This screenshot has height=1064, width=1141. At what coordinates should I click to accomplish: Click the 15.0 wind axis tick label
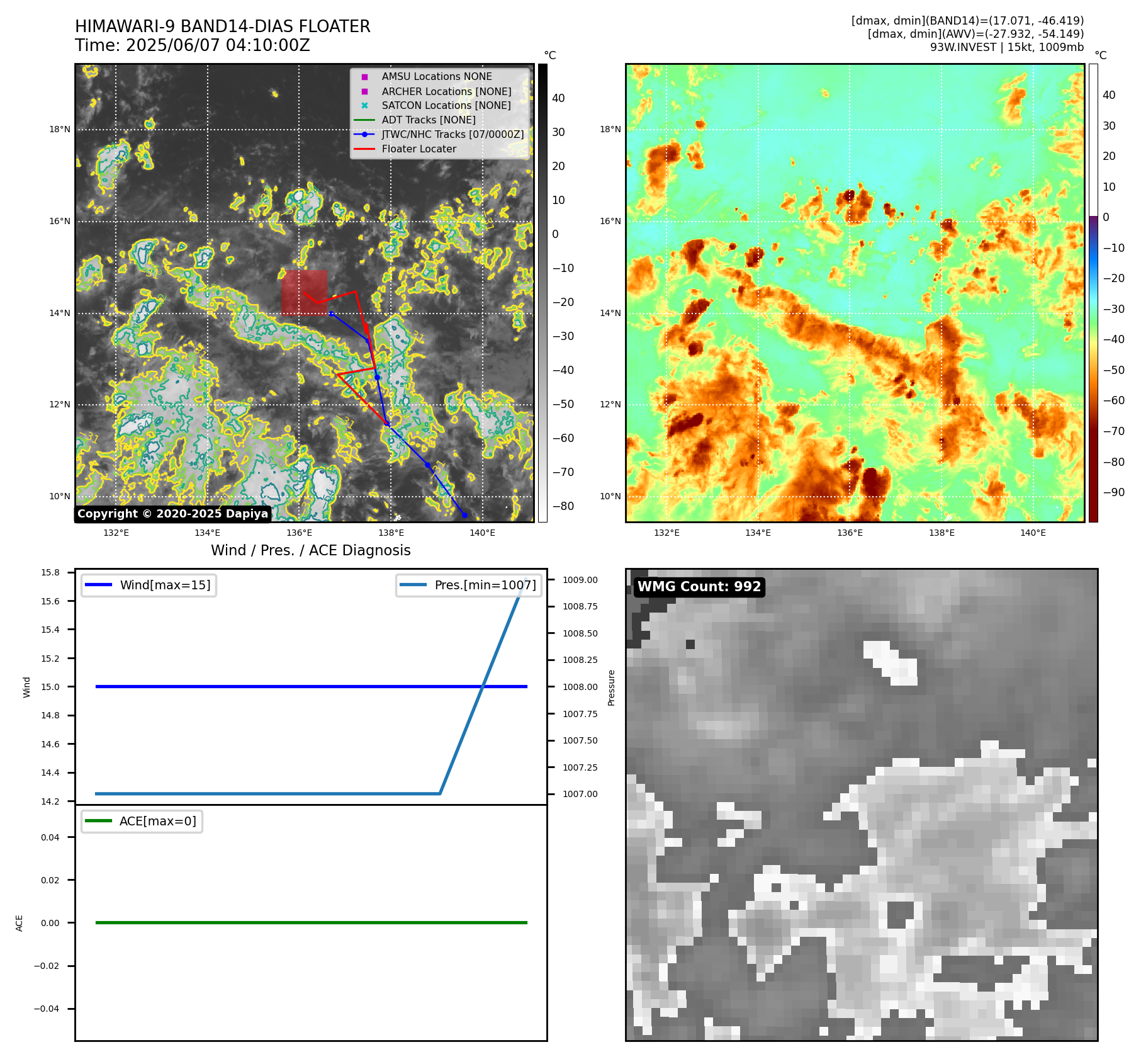pos(50,687)
